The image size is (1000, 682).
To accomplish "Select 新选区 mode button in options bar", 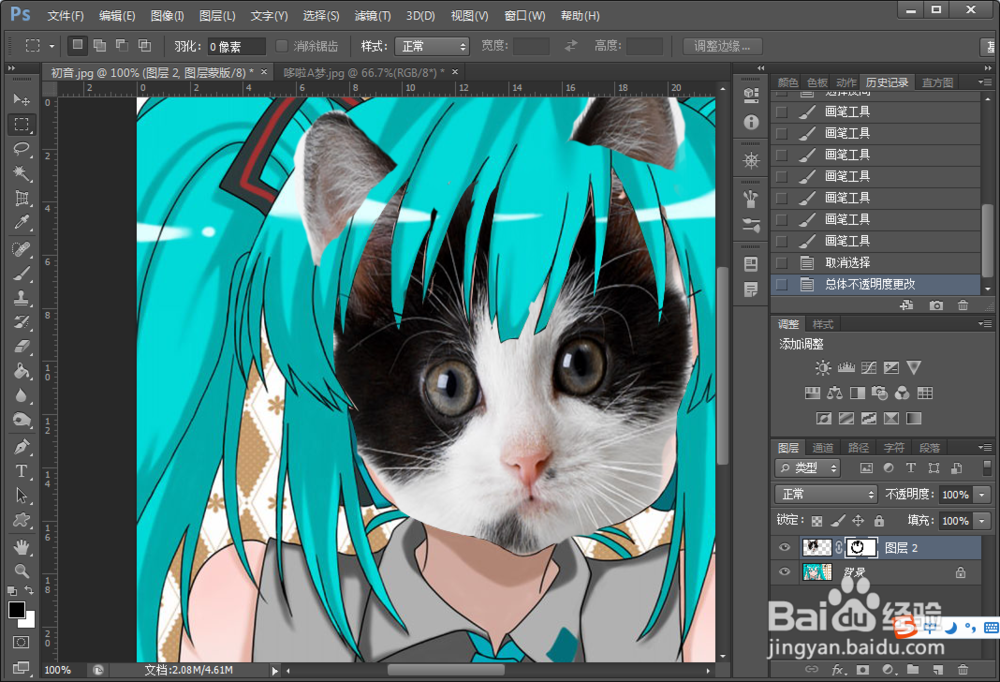I will click(77, 45).
